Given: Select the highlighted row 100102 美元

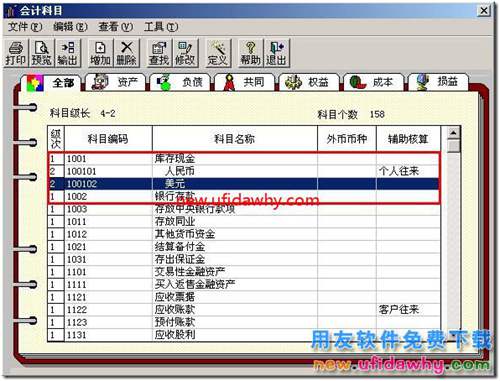Looking at the screenshot, I should point(244,184).
